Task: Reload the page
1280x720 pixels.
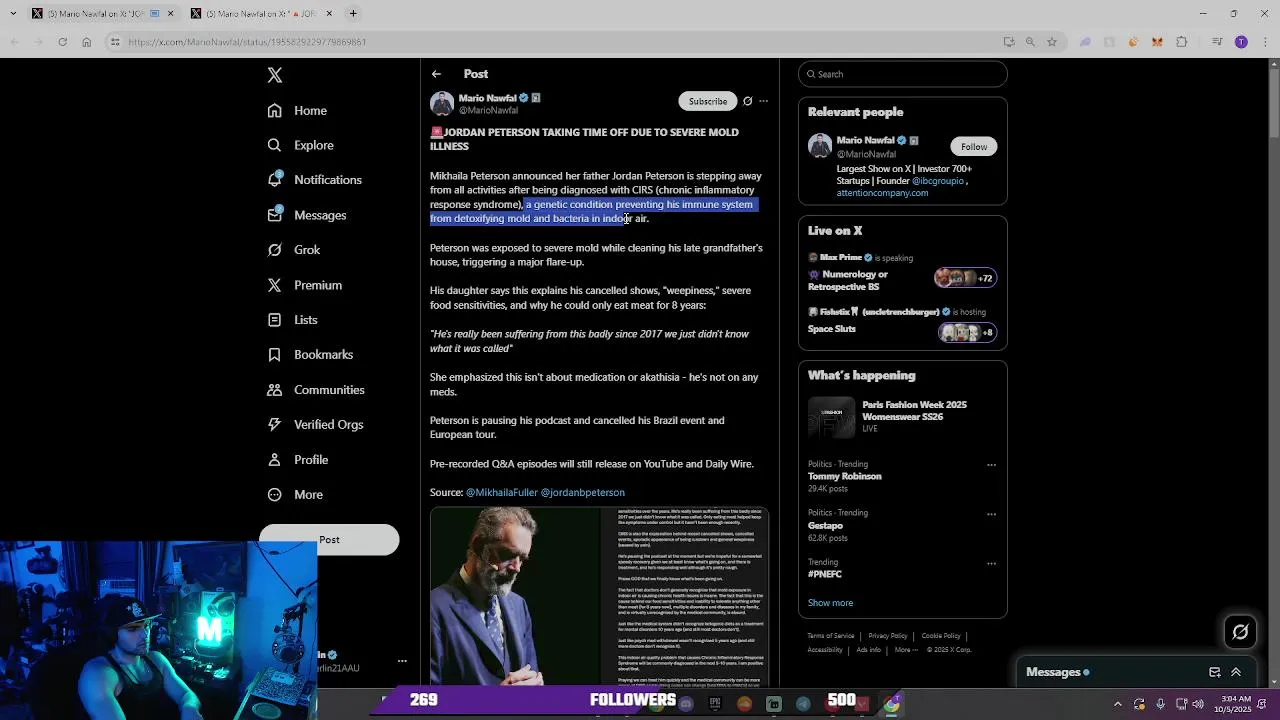Action: (x=62, y=42)
